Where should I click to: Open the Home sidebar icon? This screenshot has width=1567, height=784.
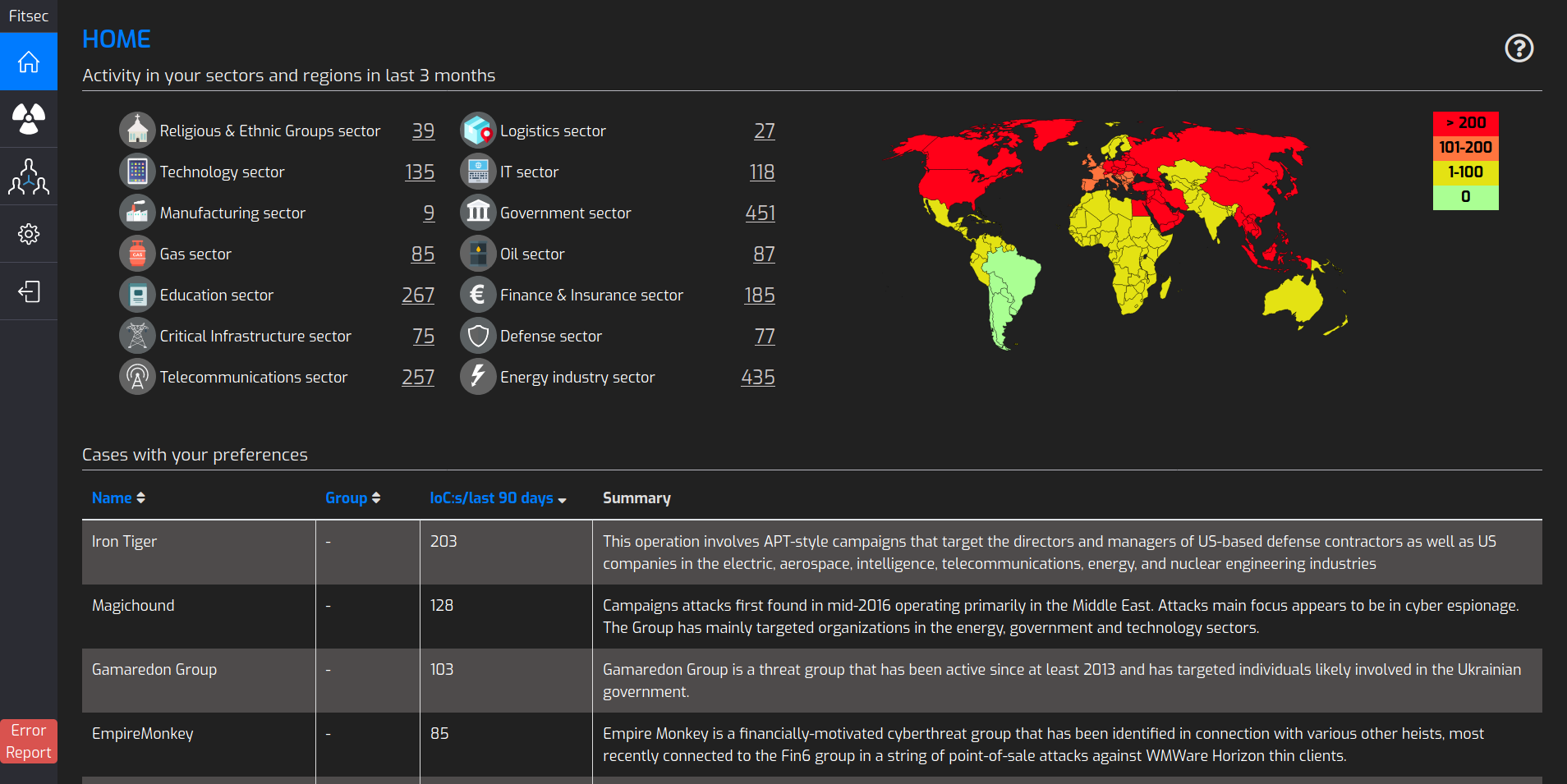coord(29,62)
